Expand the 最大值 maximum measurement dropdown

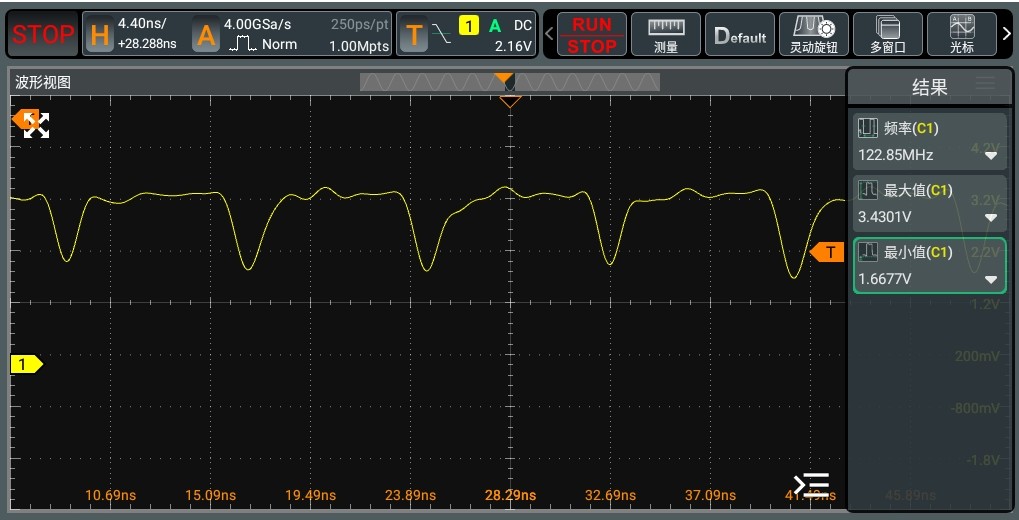click(990, 217)
